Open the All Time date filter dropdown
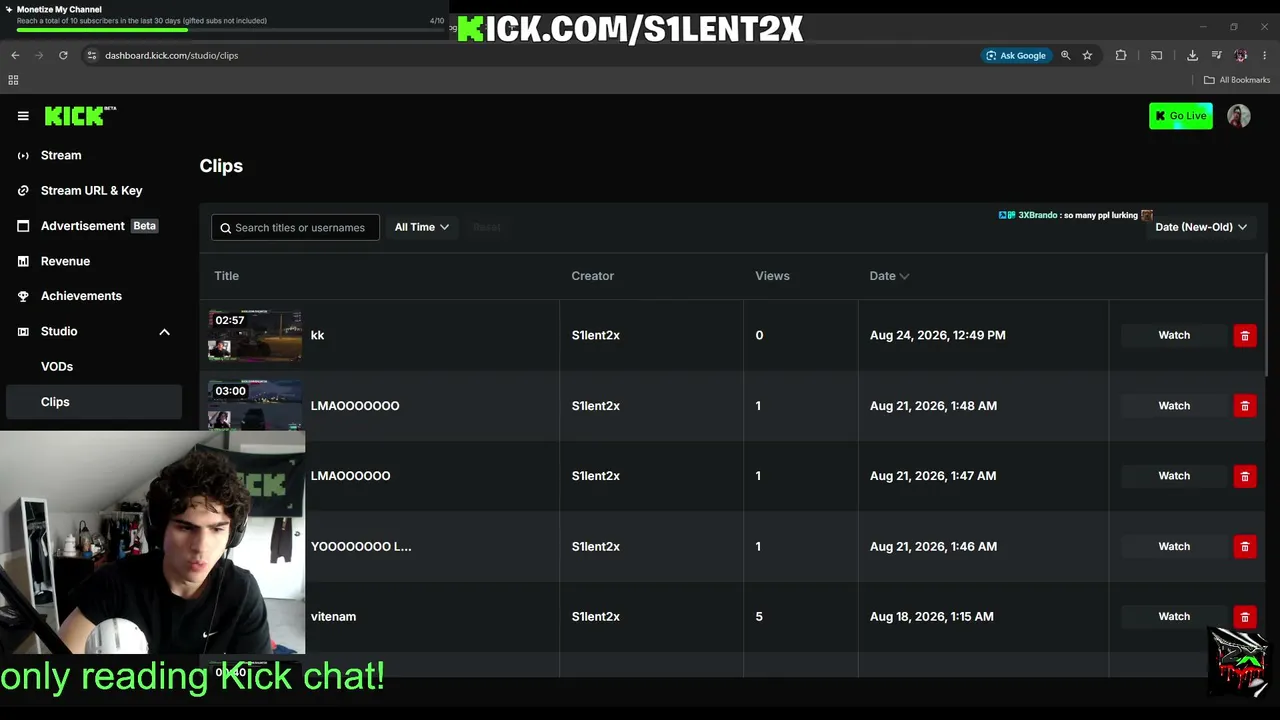The width and height of the screenshot is (1280, 720). pyautogui.click(x=421, y=227)
